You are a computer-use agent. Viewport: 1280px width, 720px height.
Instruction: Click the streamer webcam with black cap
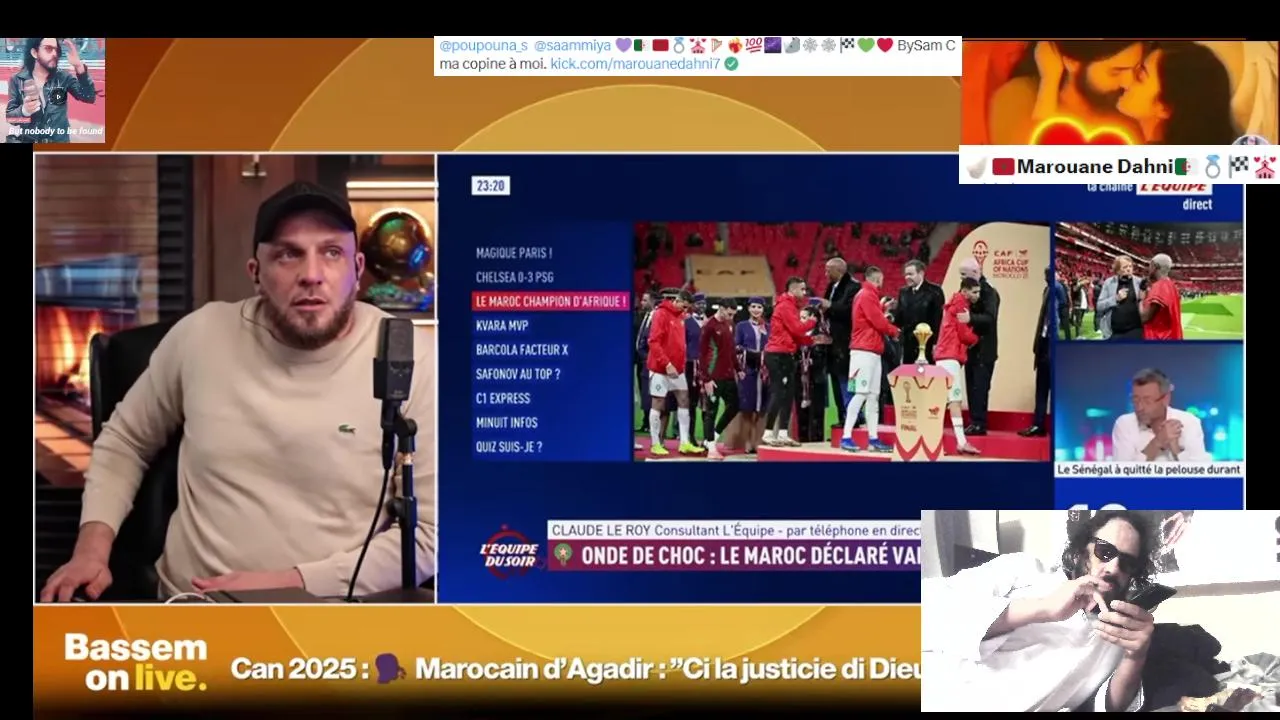click(x=235, y=378)
